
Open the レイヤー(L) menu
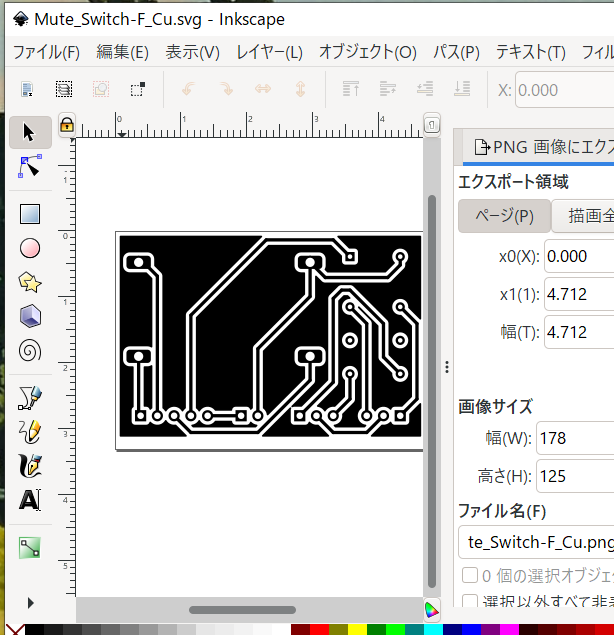[269, 52]
